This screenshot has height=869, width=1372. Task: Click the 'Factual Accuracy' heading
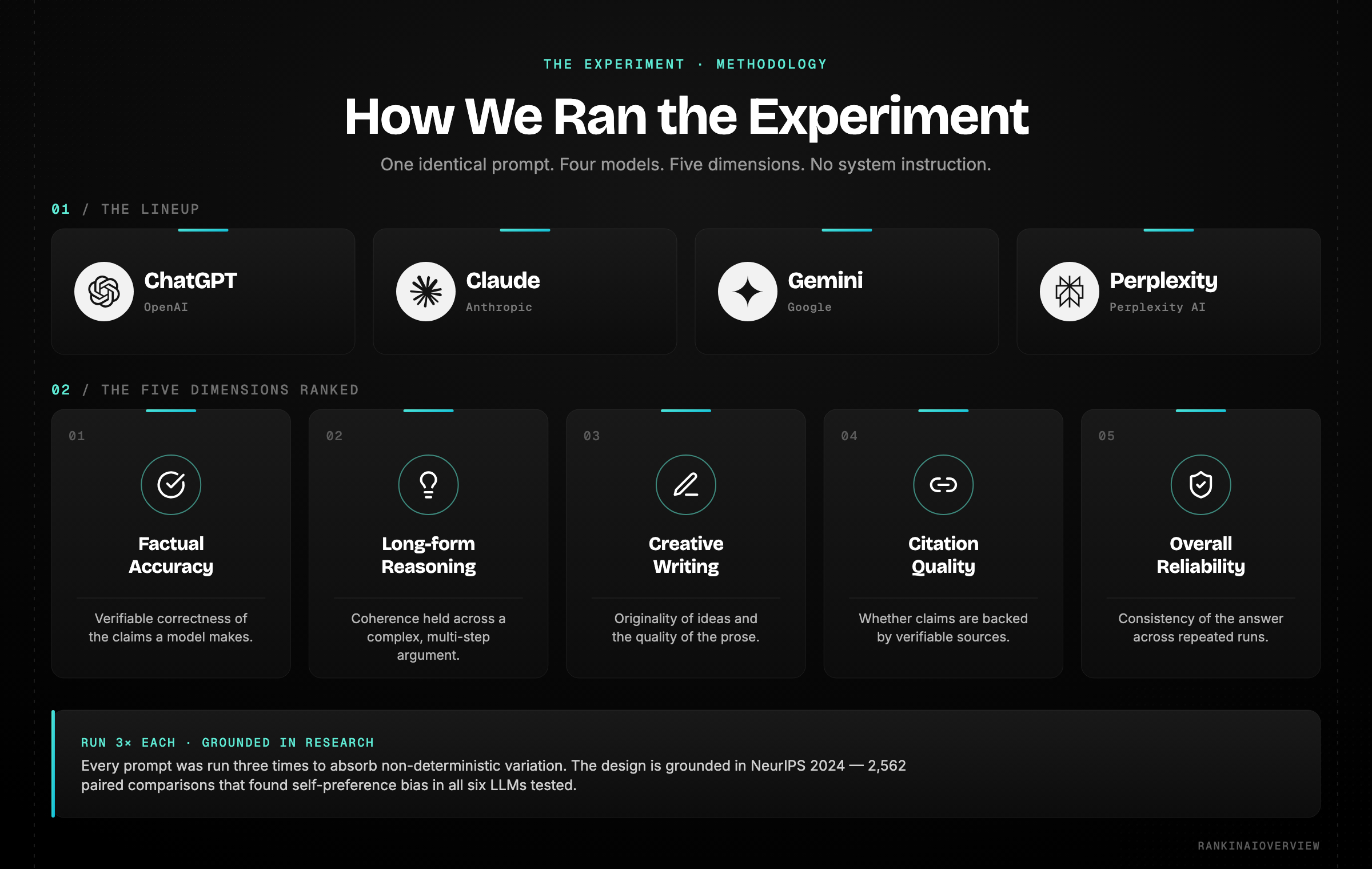point(171,555)
